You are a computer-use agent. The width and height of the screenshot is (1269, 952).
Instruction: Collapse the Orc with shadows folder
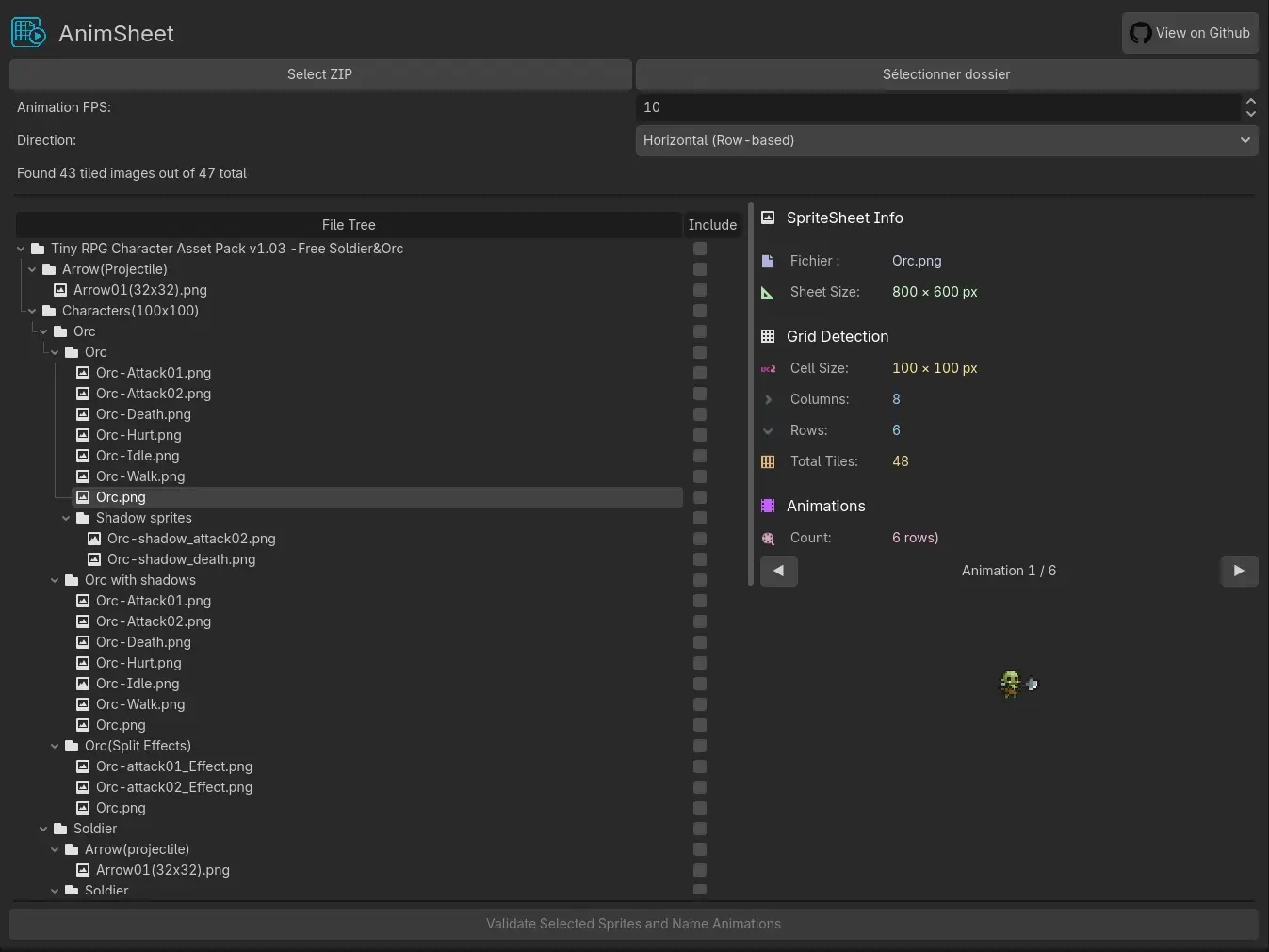tap(55, 580)
